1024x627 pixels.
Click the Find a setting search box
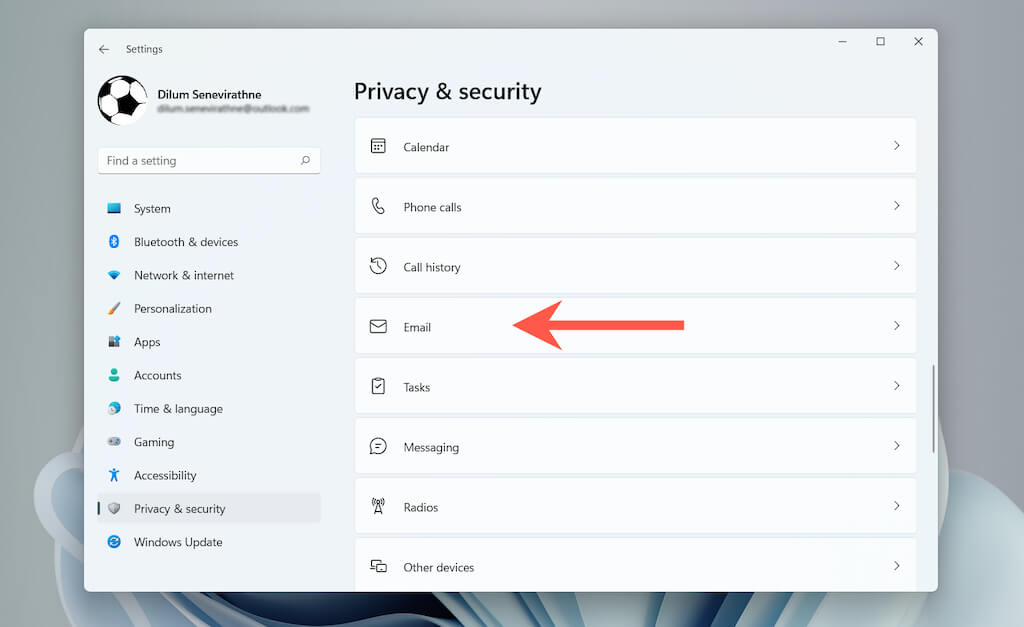(200, 160)
